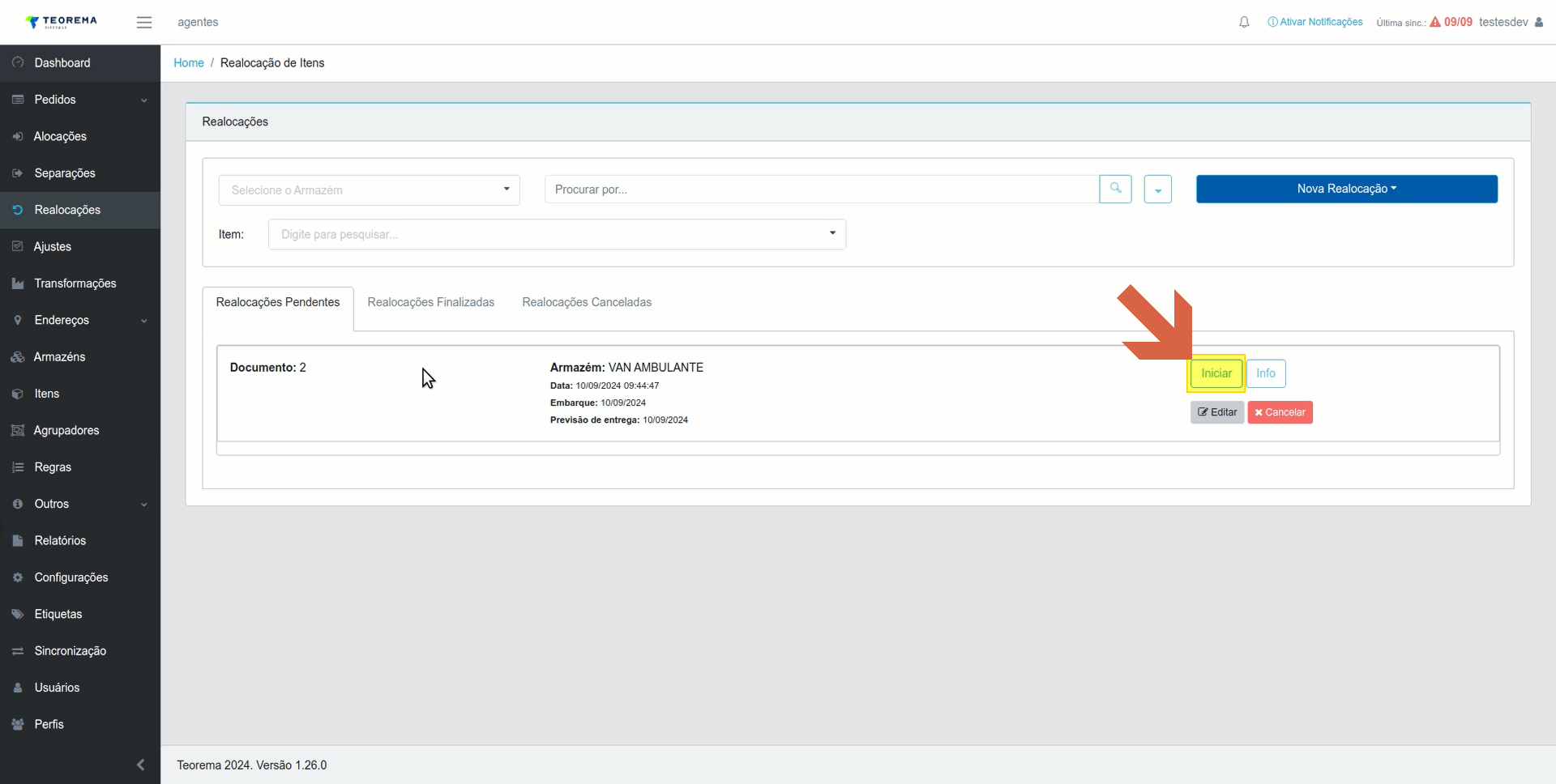Click Armazém: VAN AMBULANTE text

coord(626,367)
